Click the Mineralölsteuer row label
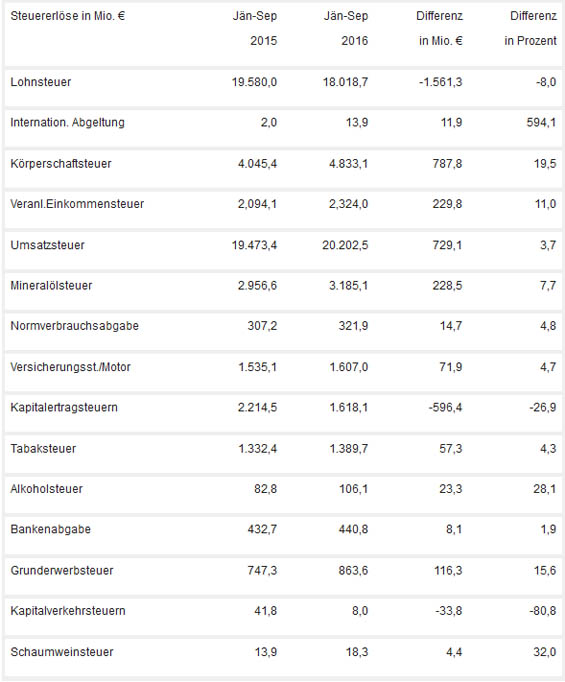Viewport: 565px width, 682px height. tap(51, 286)
